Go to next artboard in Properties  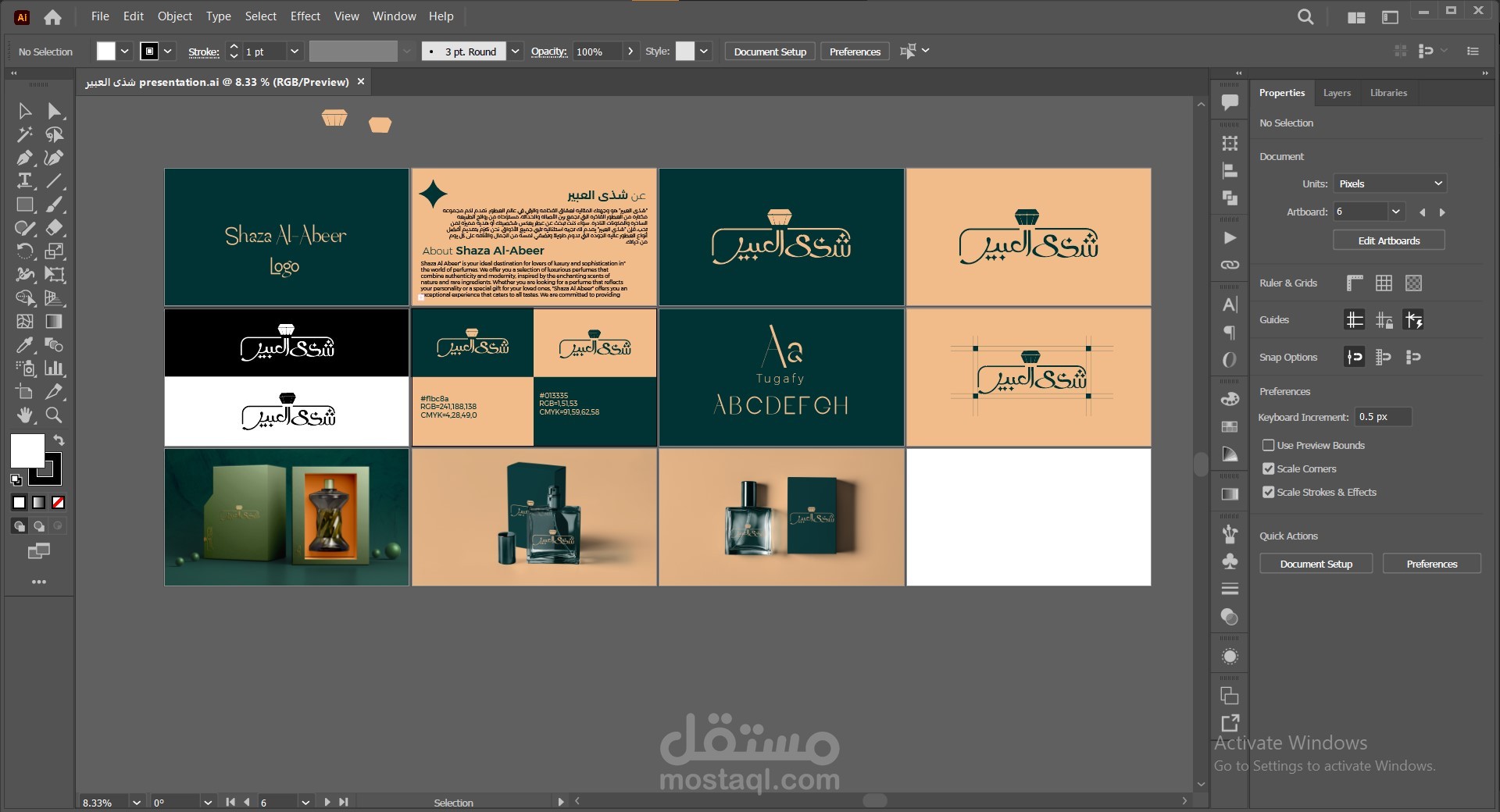[x=1442, y=212]
